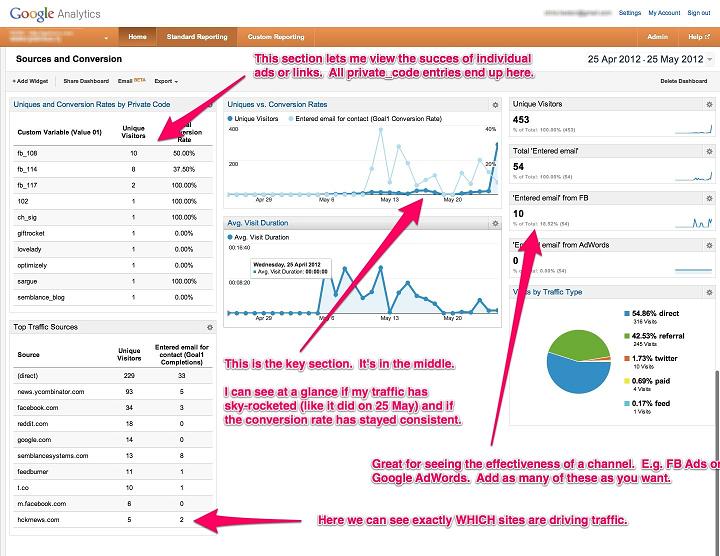Select the giftrocket row
Viewport: 720px width, 556px height.
point(113,233)
